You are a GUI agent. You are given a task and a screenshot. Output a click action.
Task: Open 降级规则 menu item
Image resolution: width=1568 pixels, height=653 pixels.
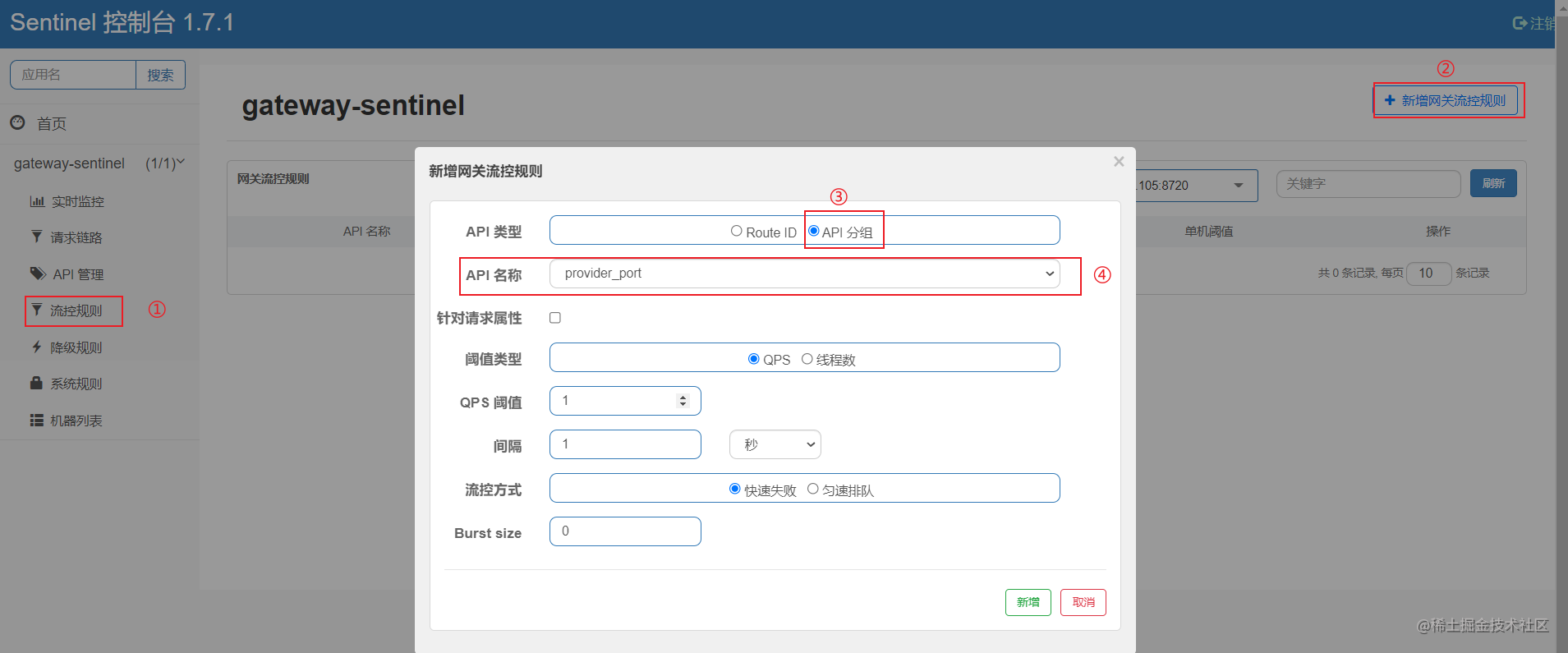pyautogui.click(x=76, y=347)
